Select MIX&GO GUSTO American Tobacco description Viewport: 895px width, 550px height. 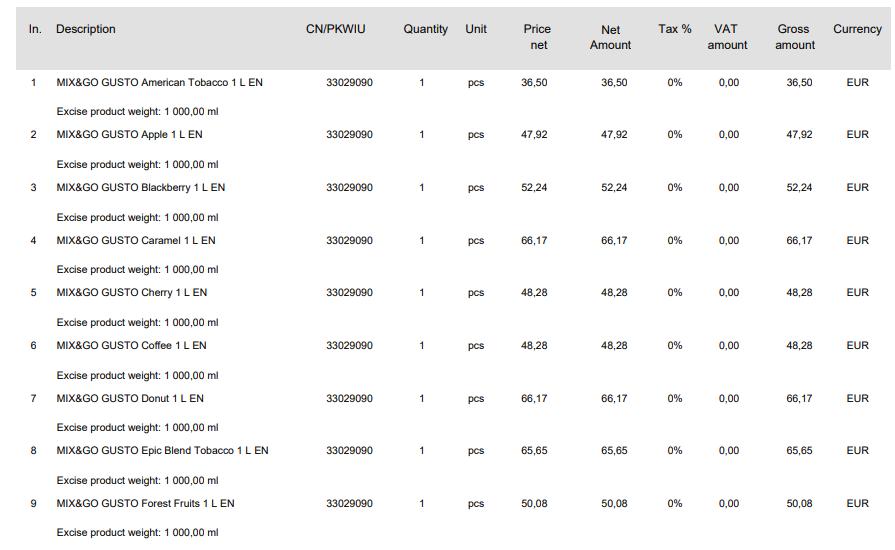(x=159, y=83)
